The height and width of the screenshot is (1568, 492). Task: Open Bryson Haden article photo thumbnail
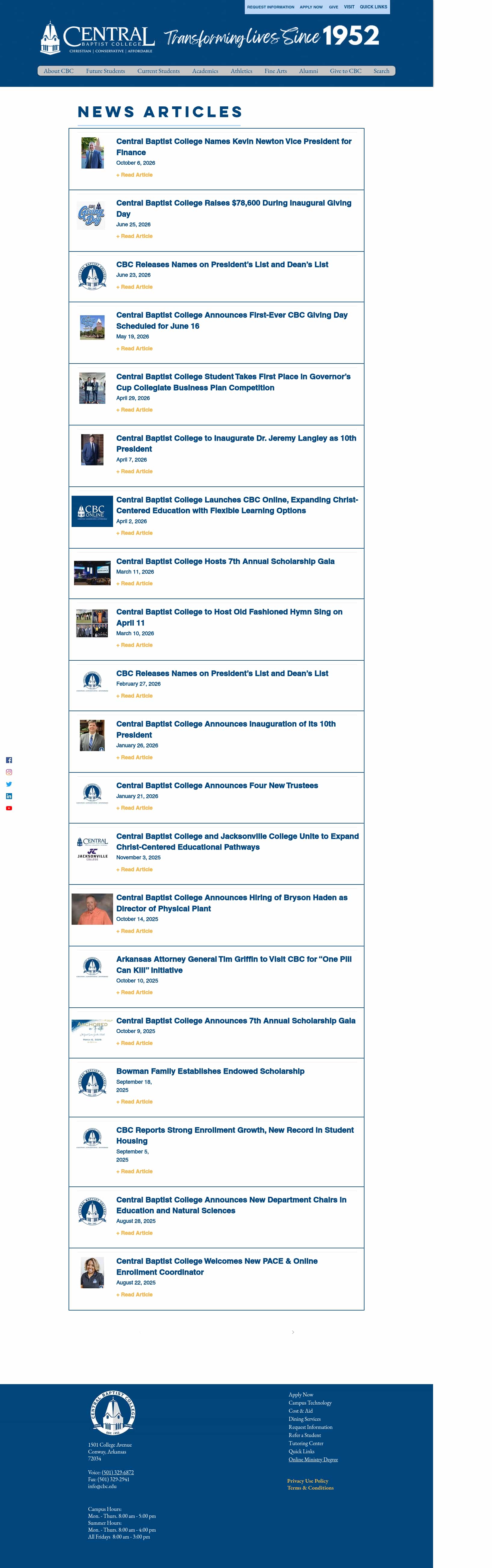[x=92, y=909]
